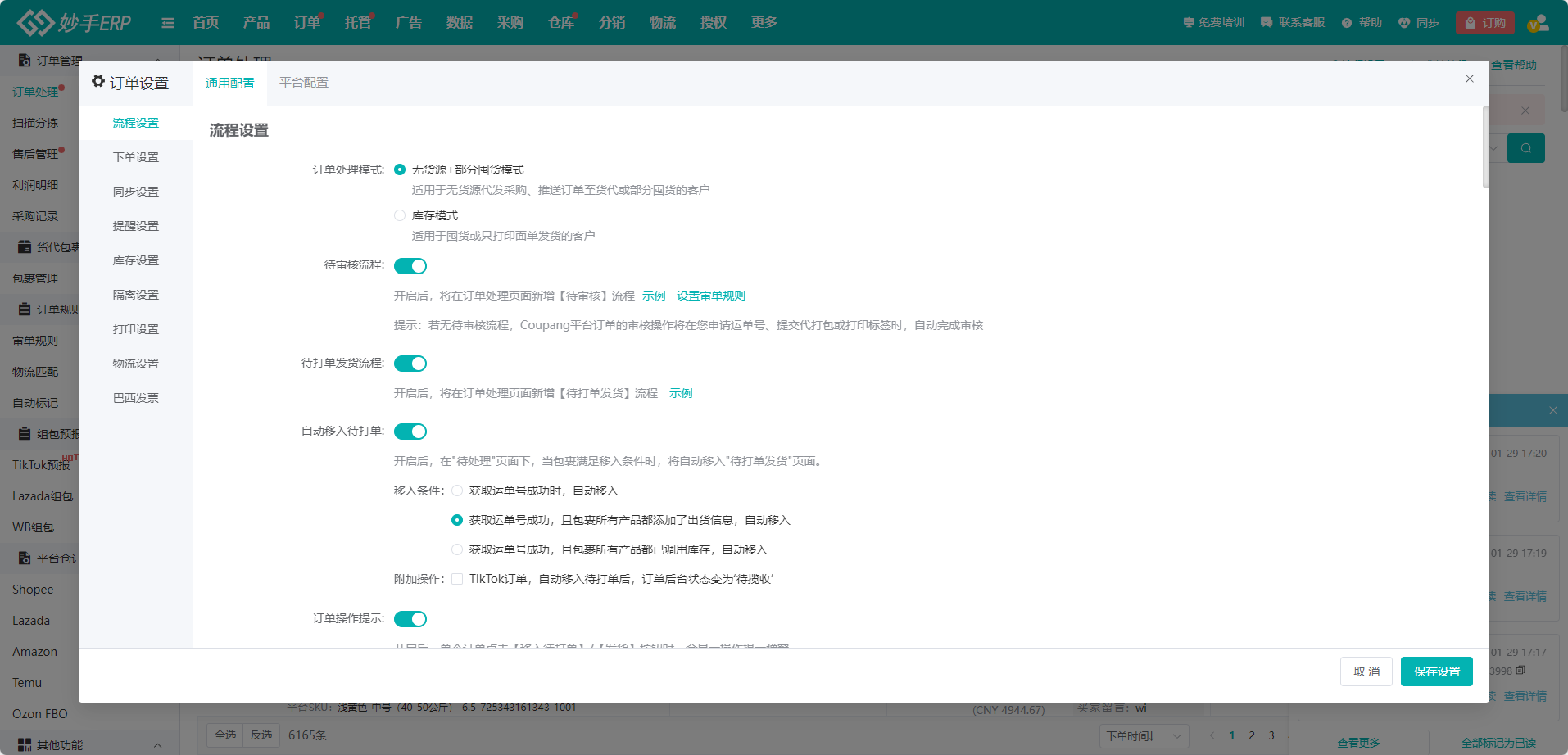Click the 全选 button below the dialog

pos(225,735)
